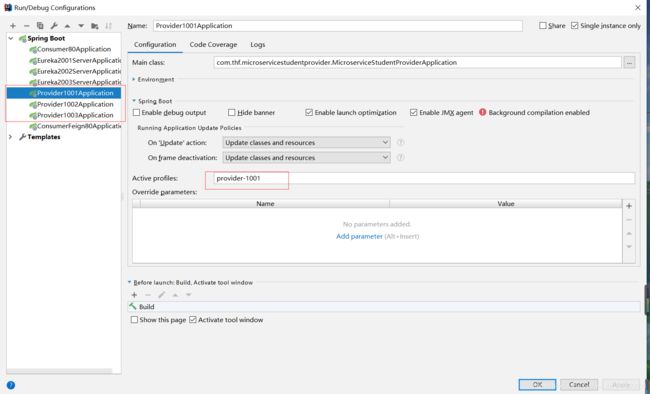Select Eureka2003ServerApplication configuration

pyautogui.click(x=75, y=82)
